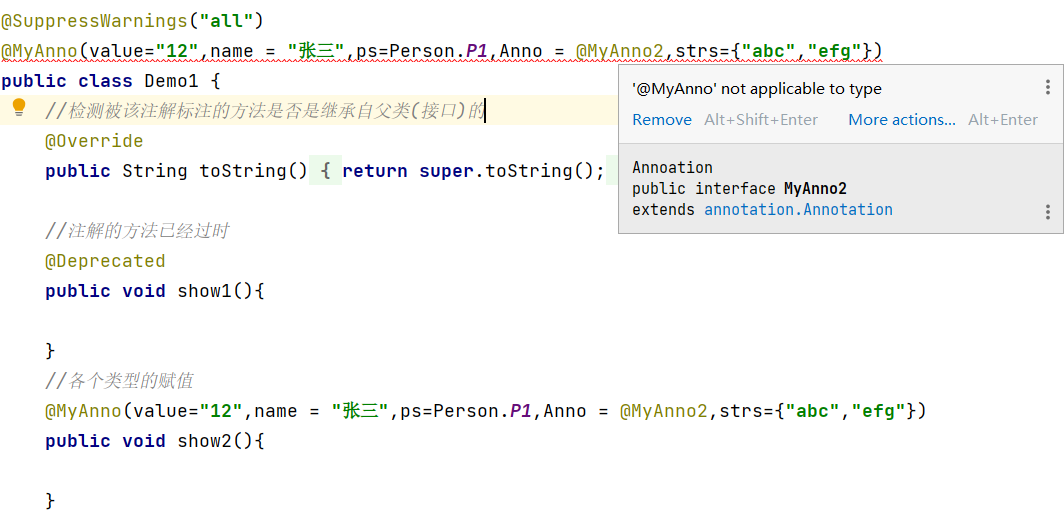Click the Annoation label in the tooltip
The height and width of the screenshot is (513, 1064).
(672, 168)
